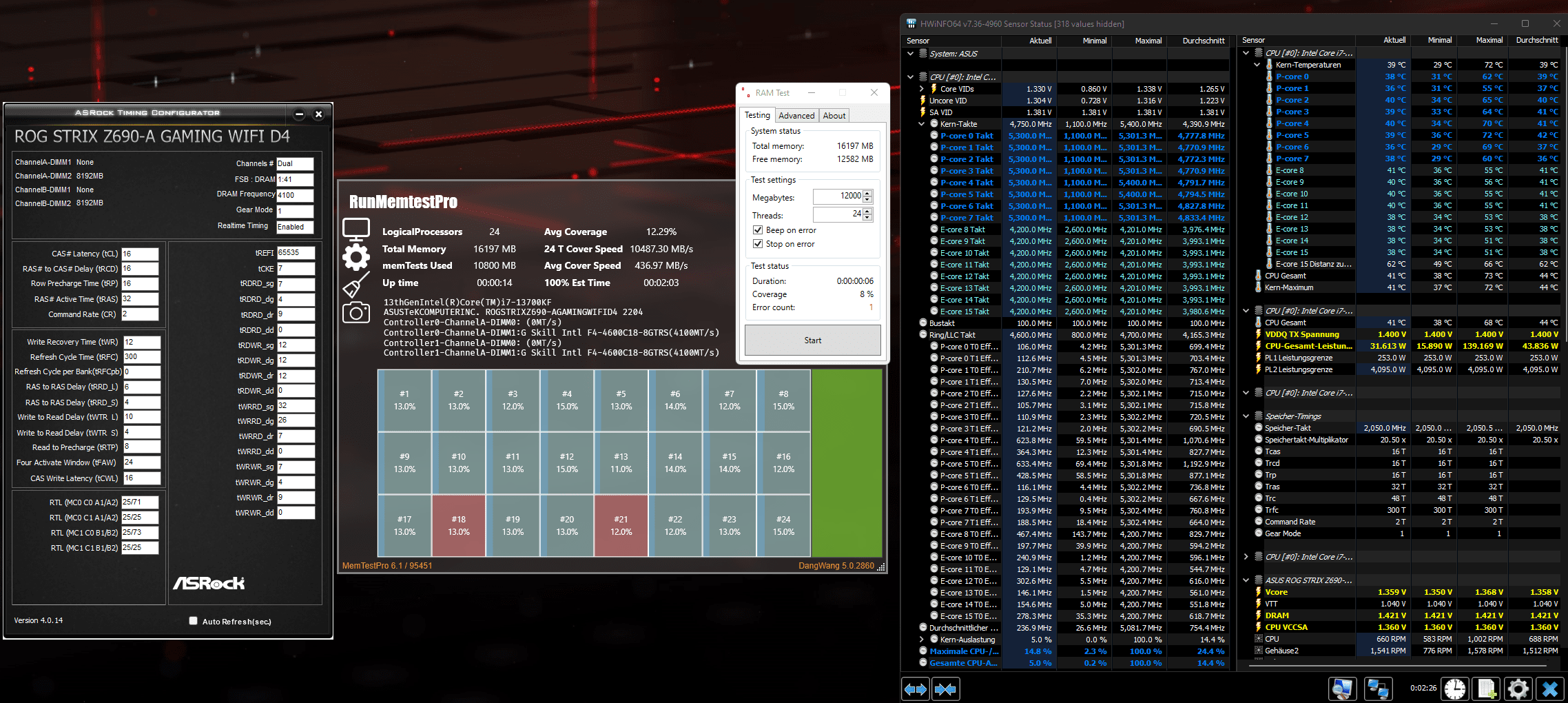1568x703 pixels.
Task: Click the monitor icon in RunMemtestPro
Action: tap(356, 230)
